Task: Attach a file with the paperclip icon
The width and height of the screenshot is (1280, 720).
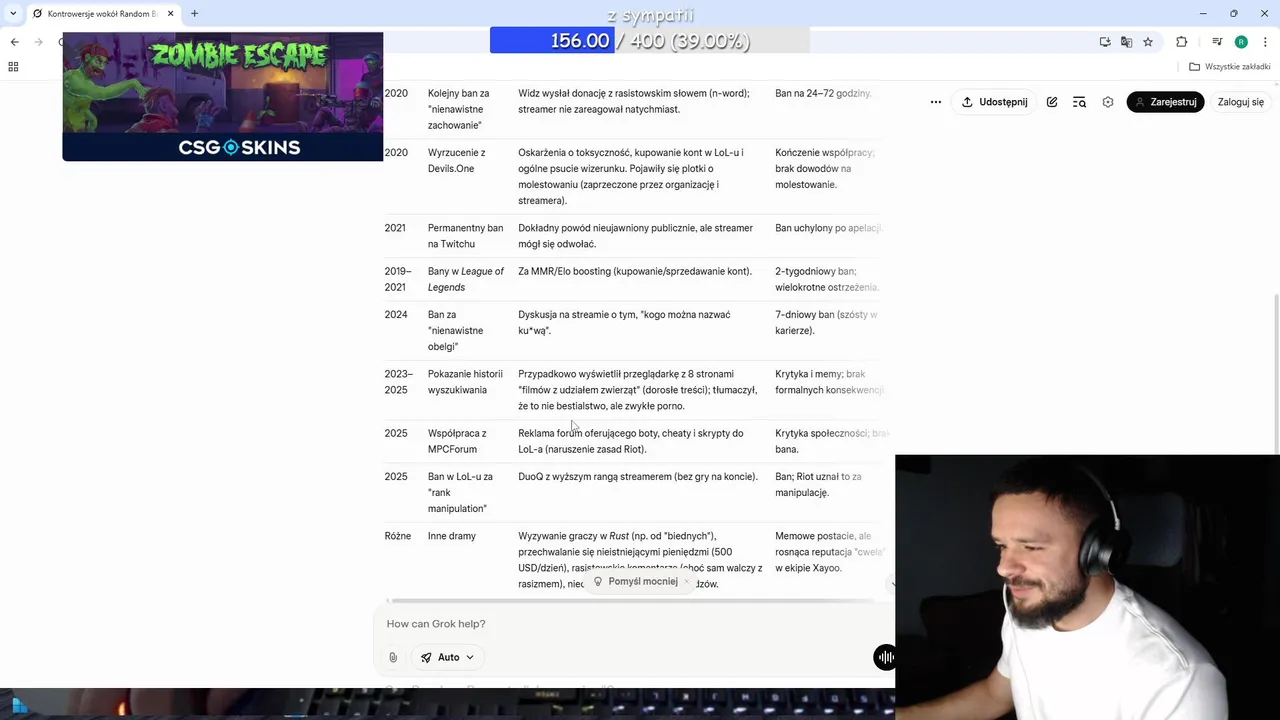Action: pos(393,657)
